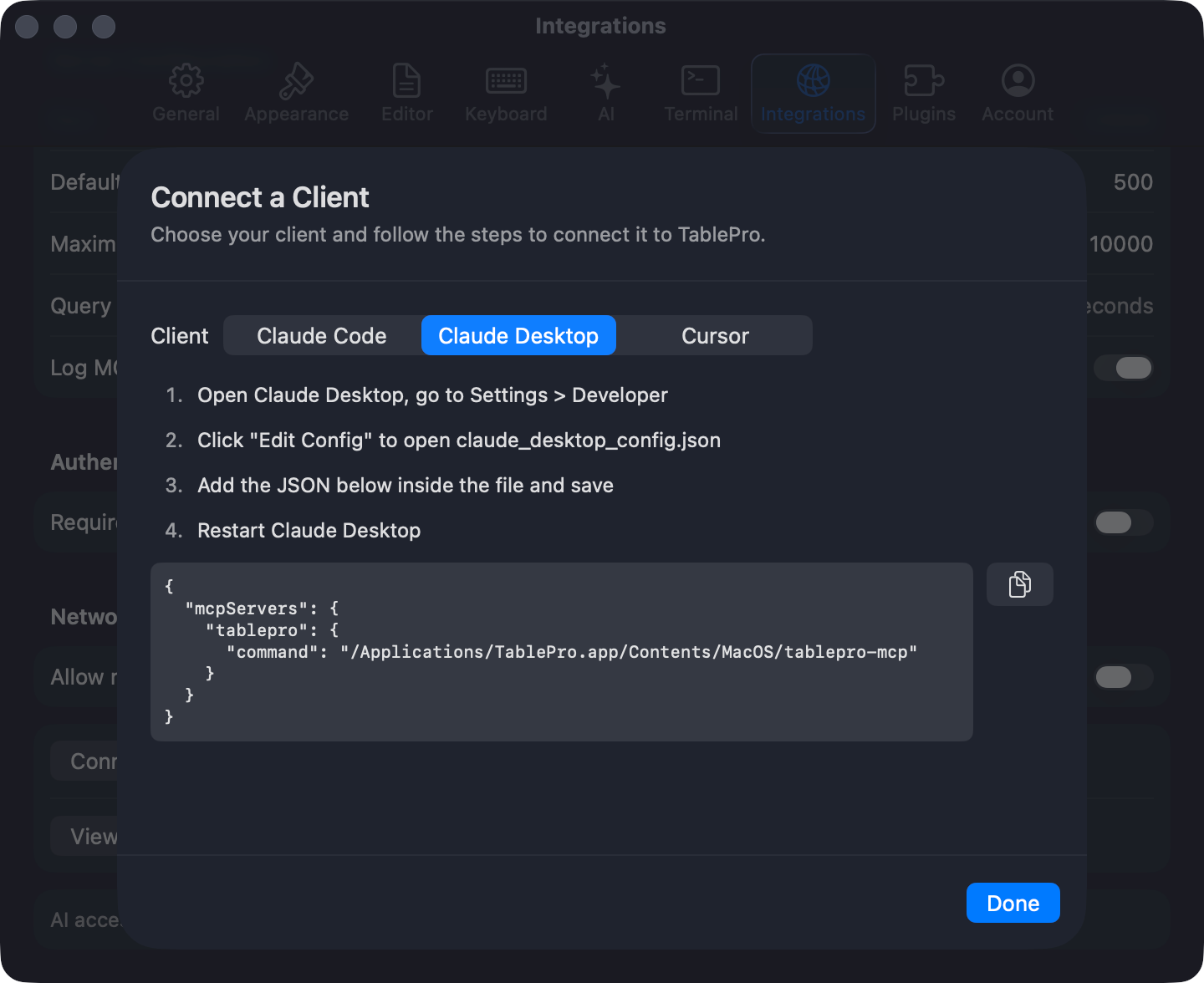Click the red close window button
1204x983 pixels.
[27, 27]
